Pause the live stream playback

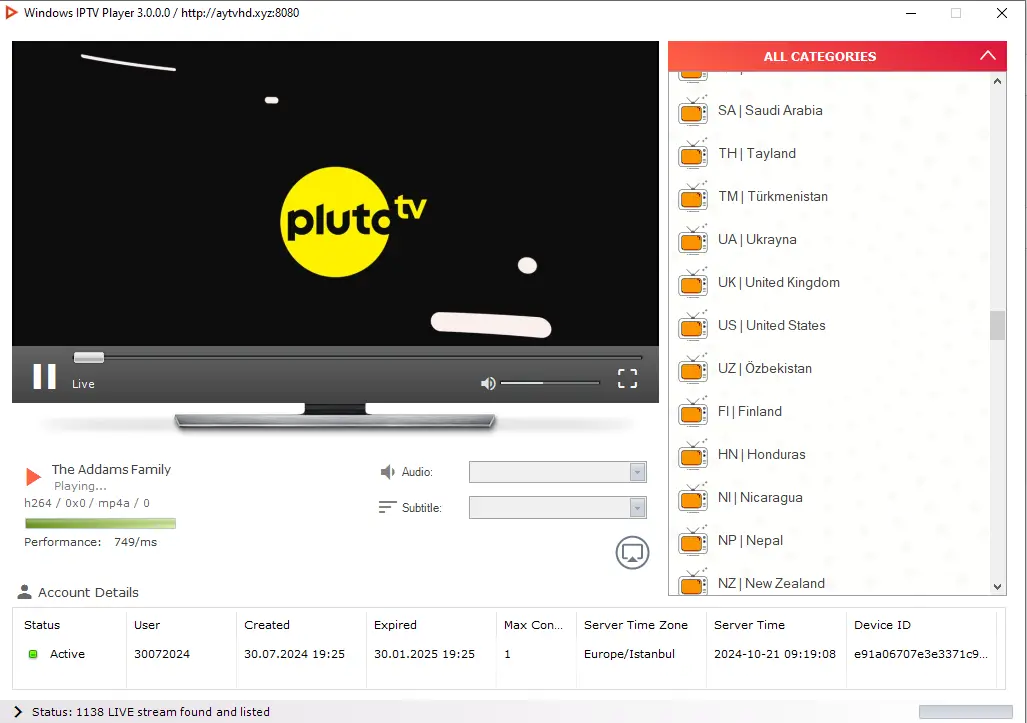coord(45,377)
